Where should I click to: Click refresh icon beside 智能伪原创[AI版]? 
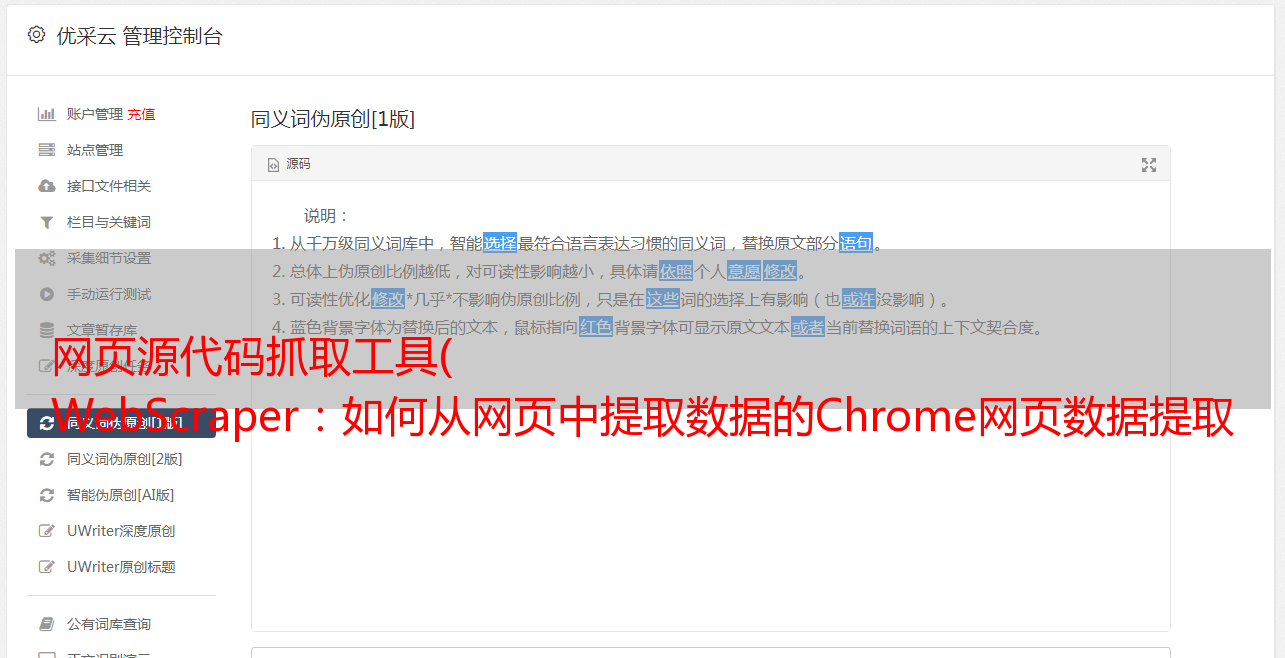(46, 495)
